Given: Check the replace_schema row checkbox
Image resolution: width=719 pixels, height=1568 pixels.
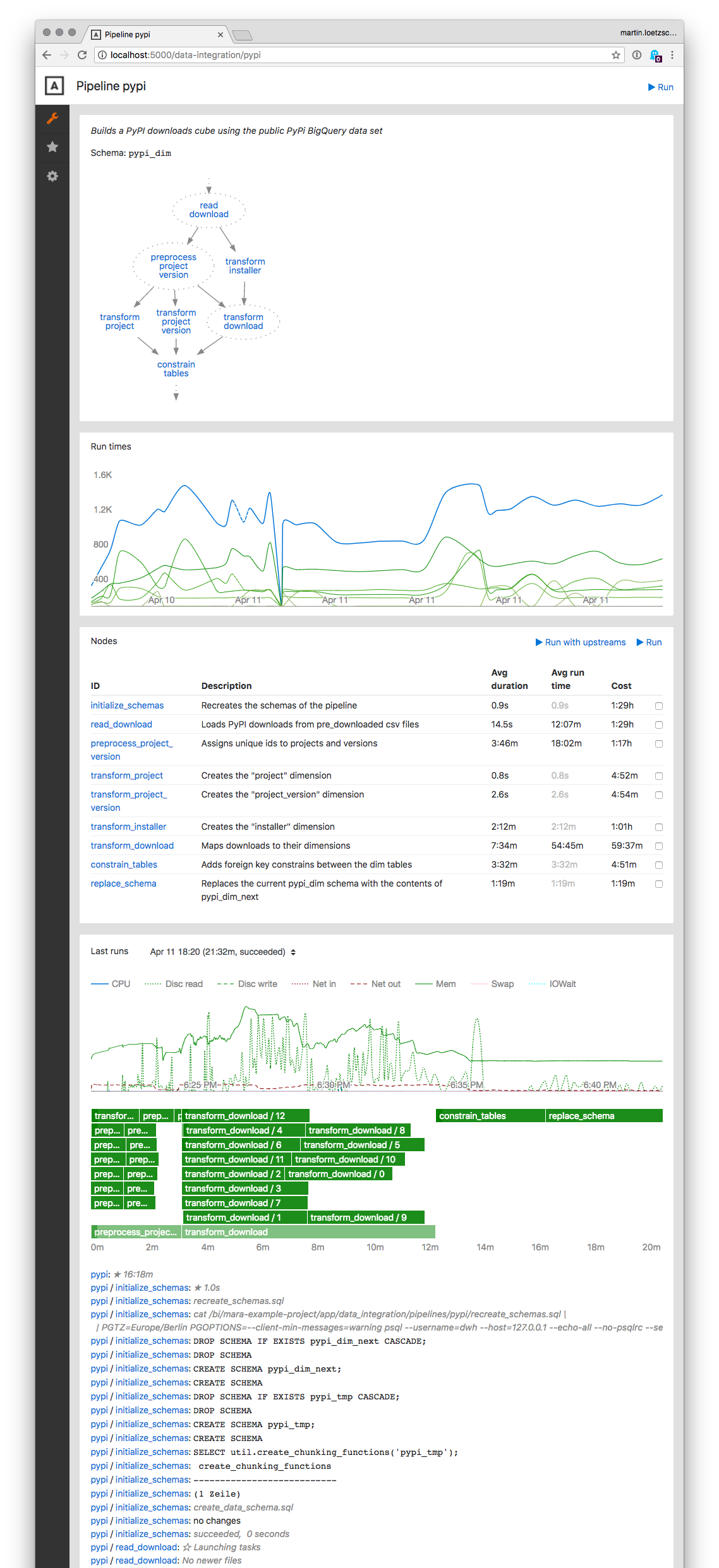Looking at the screenshot, I should [x=659, y=884].
